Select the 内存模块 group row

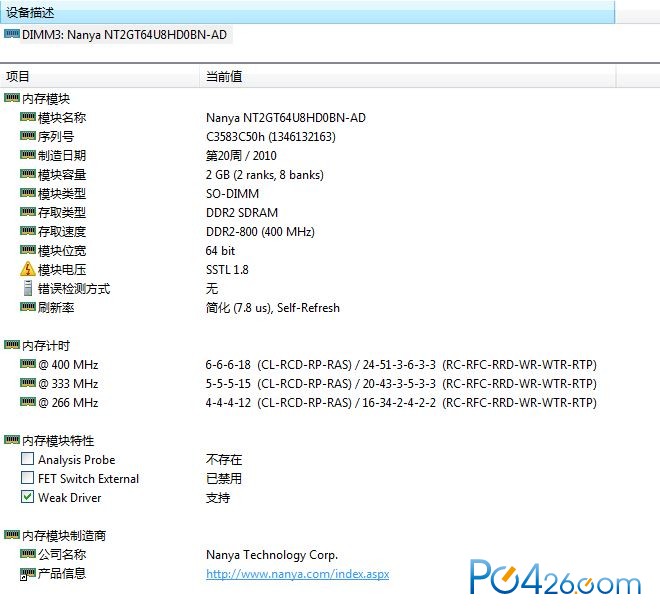46,99
